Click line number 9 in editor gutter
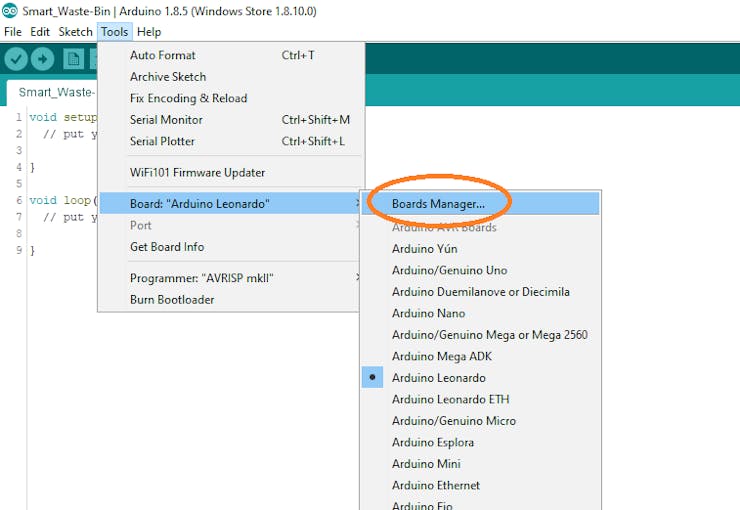Screen dimensions: 740x510 tap(19, 250)
